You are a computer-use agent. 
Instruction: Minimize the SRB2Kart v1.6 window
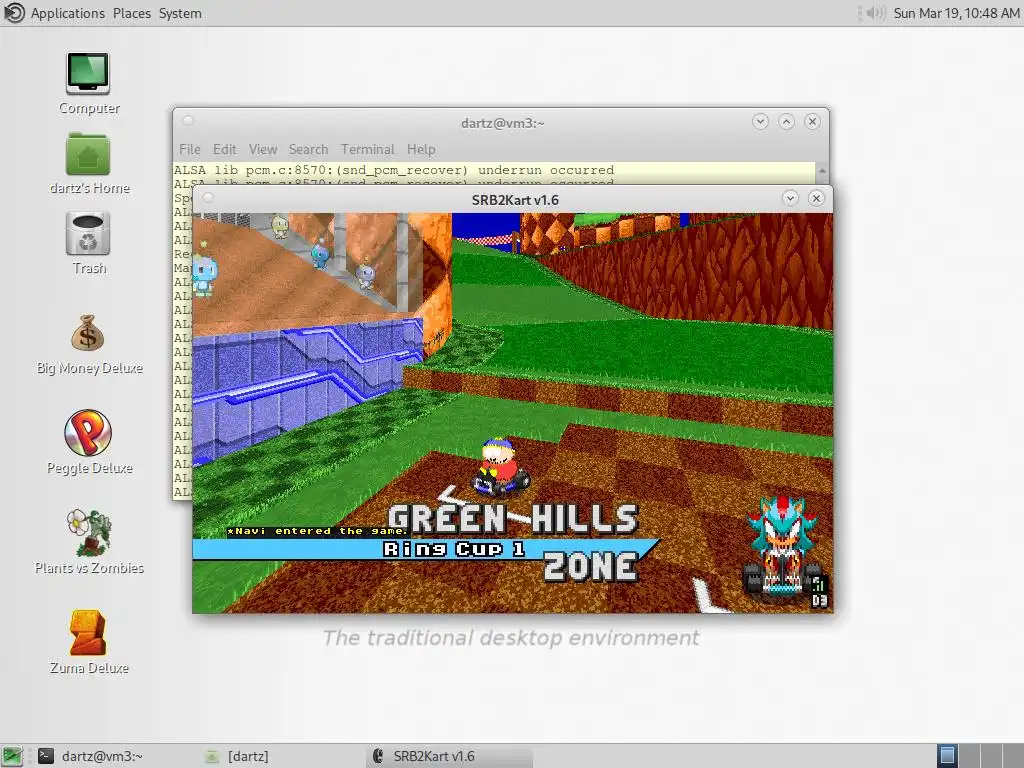click(x=790, y=199)
